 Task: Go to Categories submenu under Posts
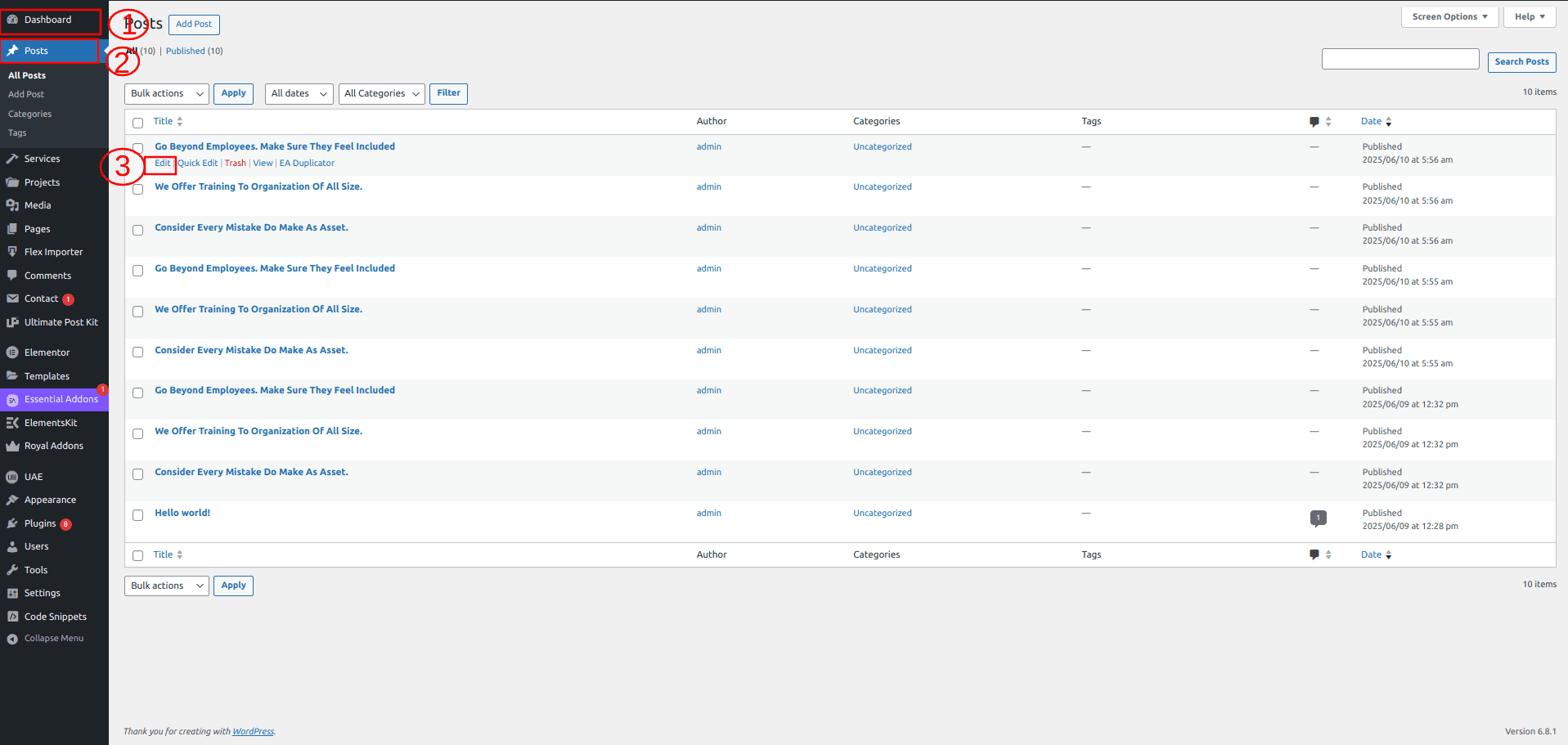pos(29,114)
